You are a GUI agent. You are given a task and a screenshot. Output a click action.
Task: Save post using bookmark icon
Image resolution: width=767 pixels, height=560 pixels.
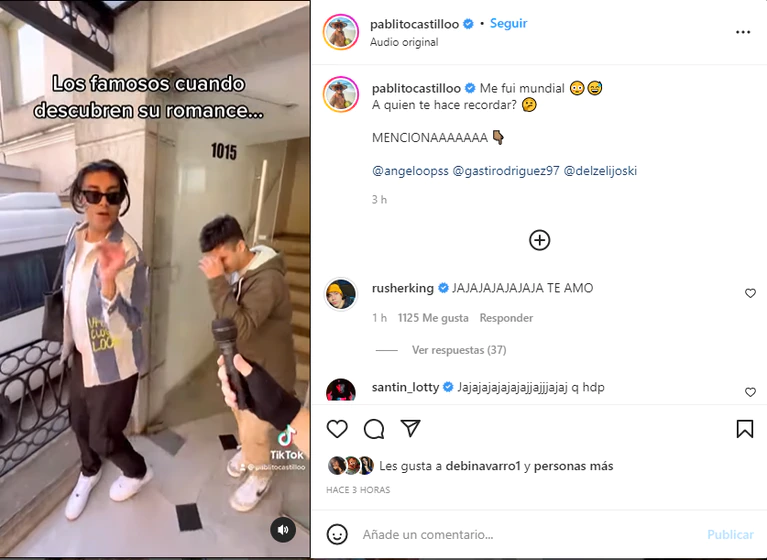(744, 429)
